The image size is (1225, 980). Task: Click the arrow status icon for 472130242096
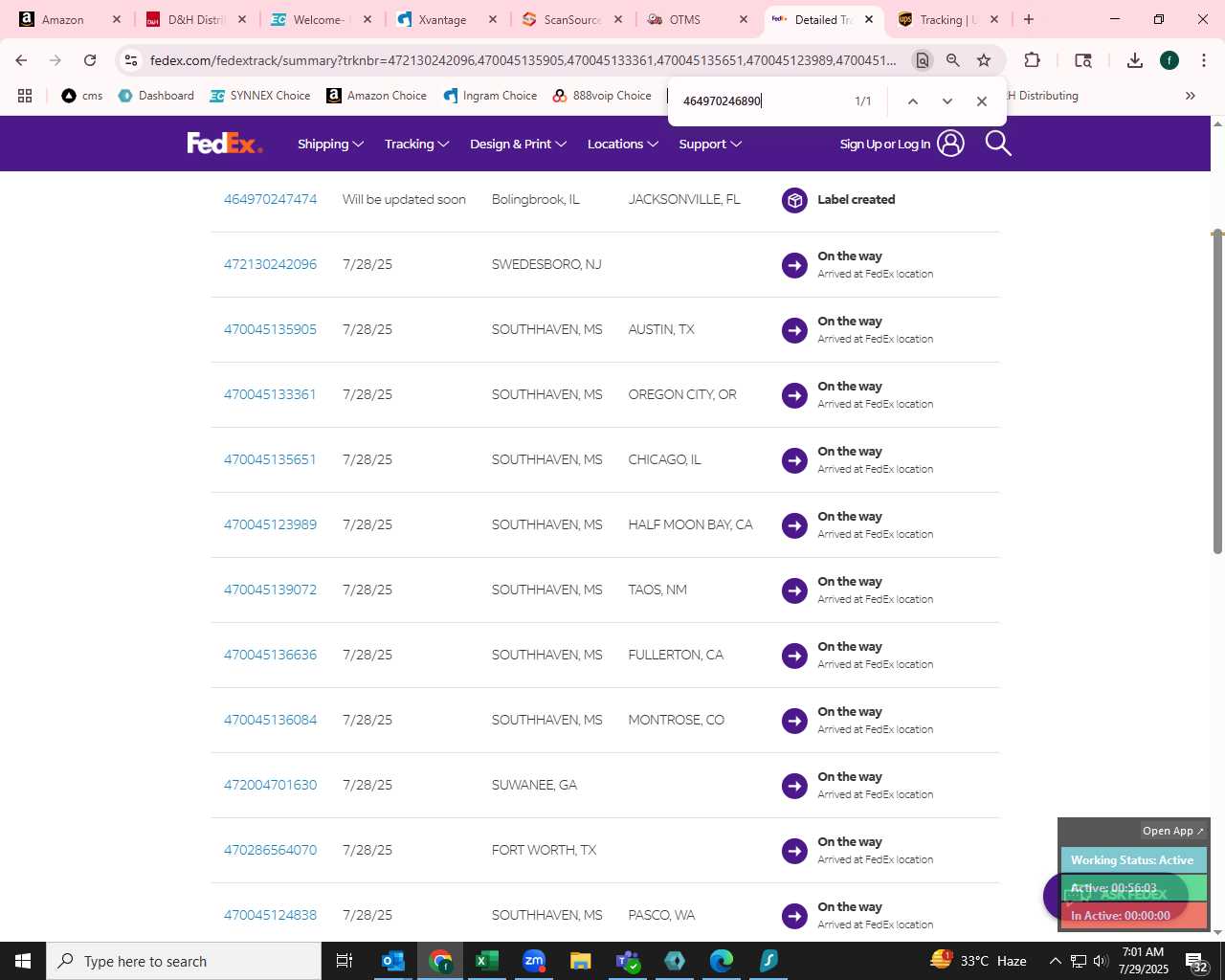coord(794,265)
